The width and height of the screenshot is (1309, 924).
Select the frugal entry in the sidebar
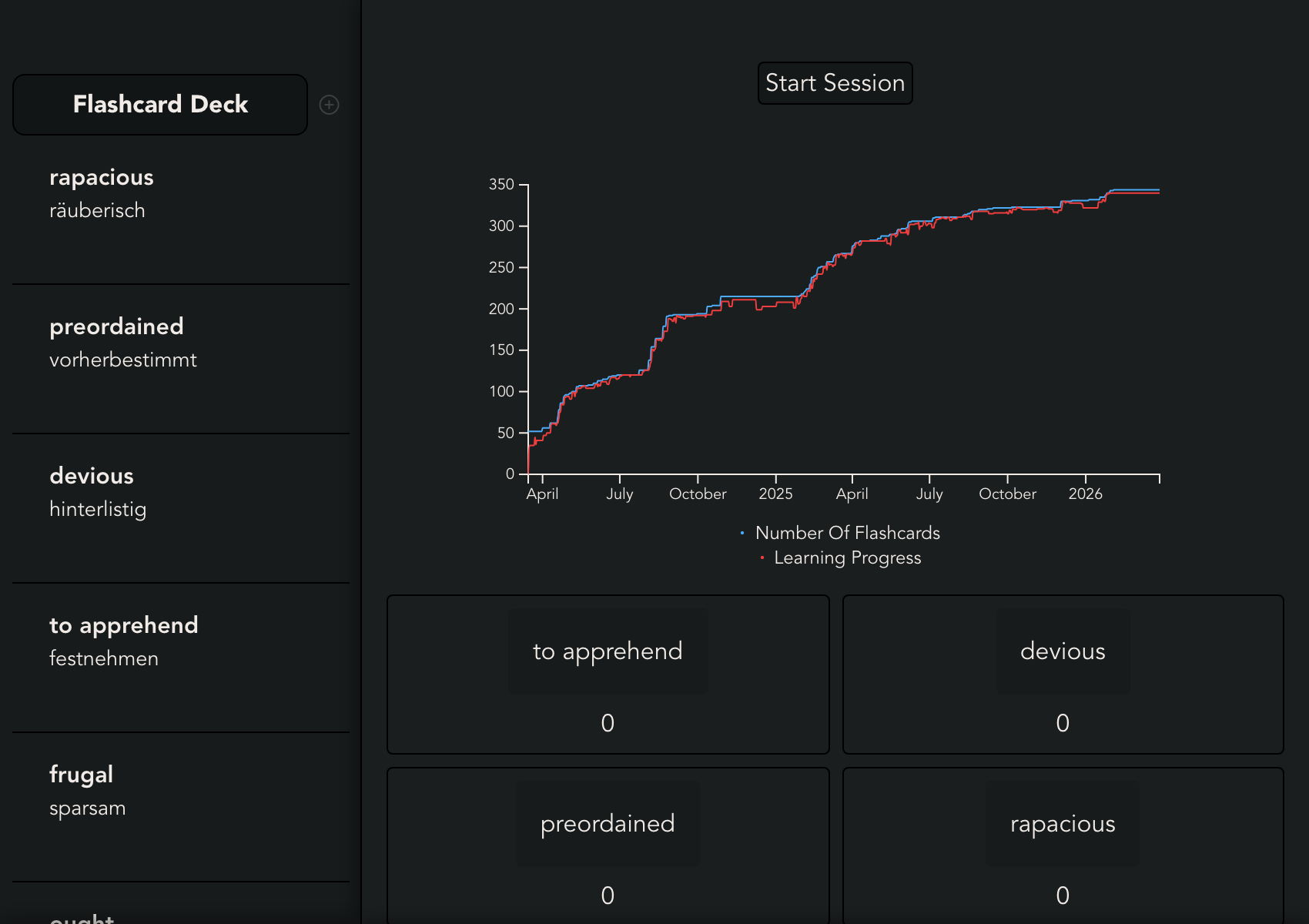(81, 775)
